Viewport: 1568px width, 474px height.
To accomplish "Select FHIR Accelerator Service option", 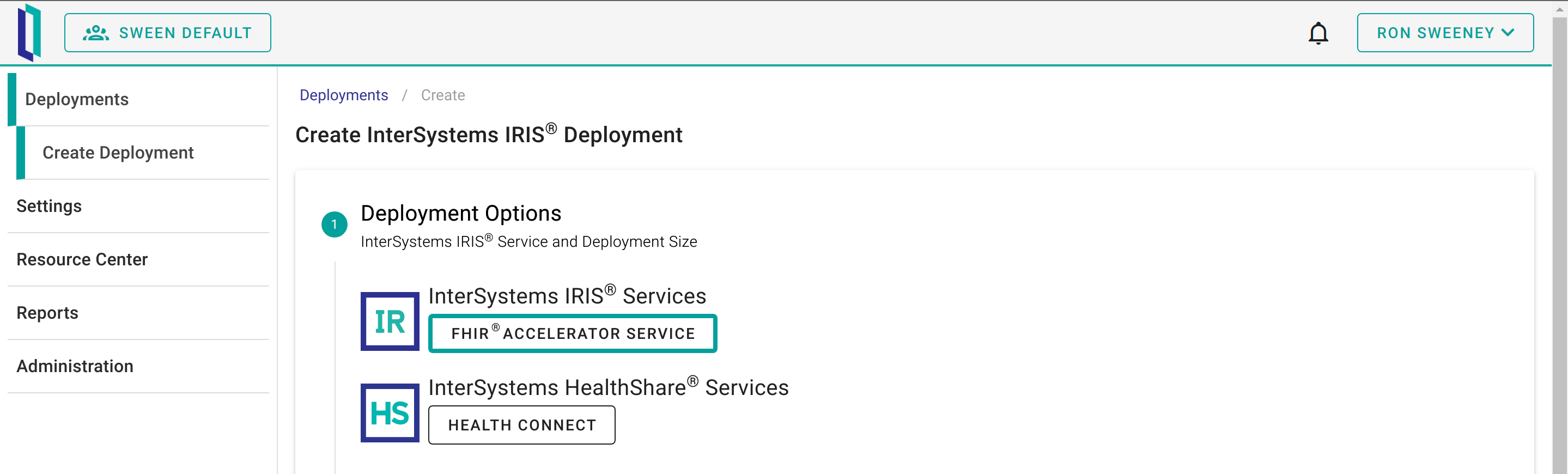I will tap(572, 333).
